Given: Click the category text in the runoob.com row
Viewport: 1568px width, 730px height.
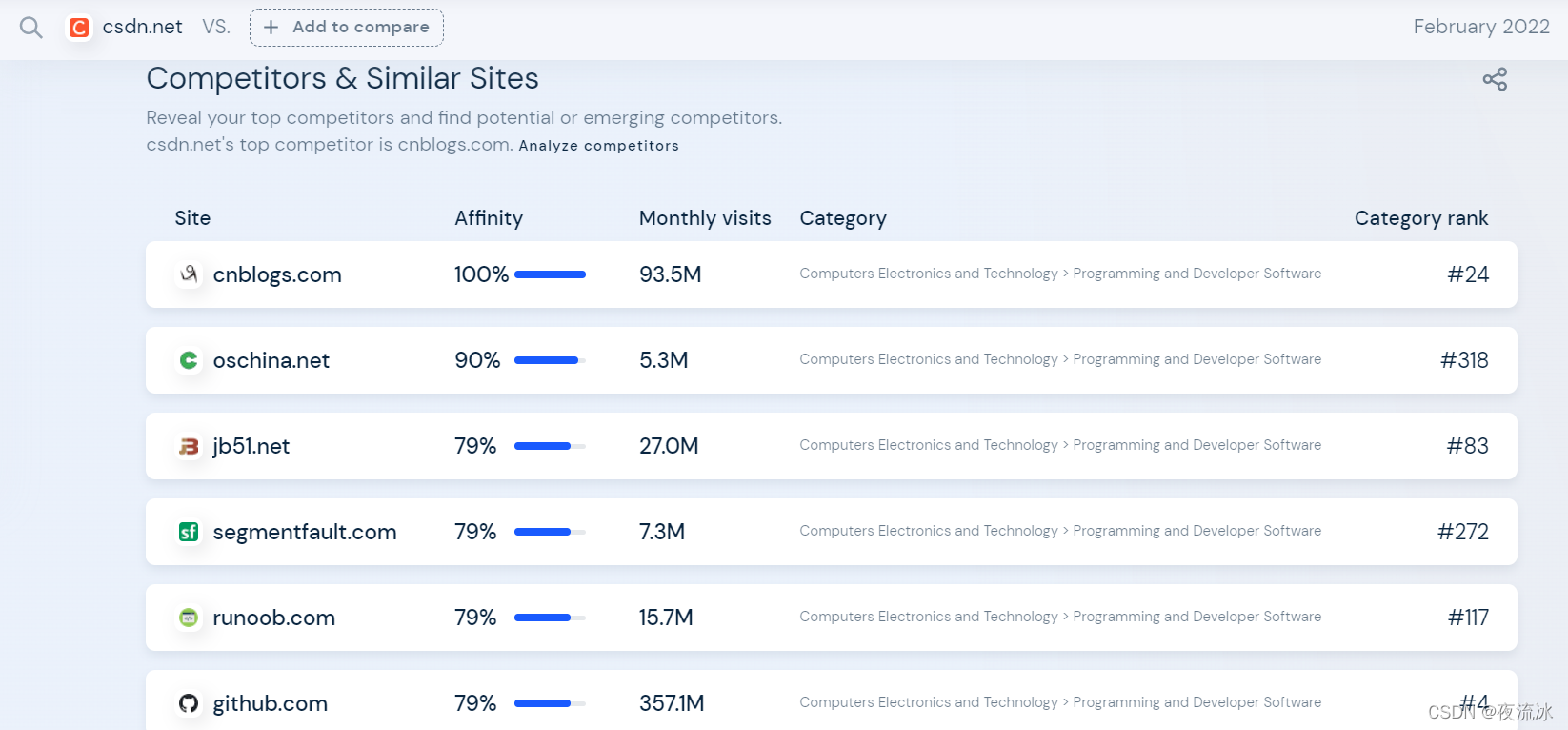Looking at the screenshot, I should [x=1060, y=617].
